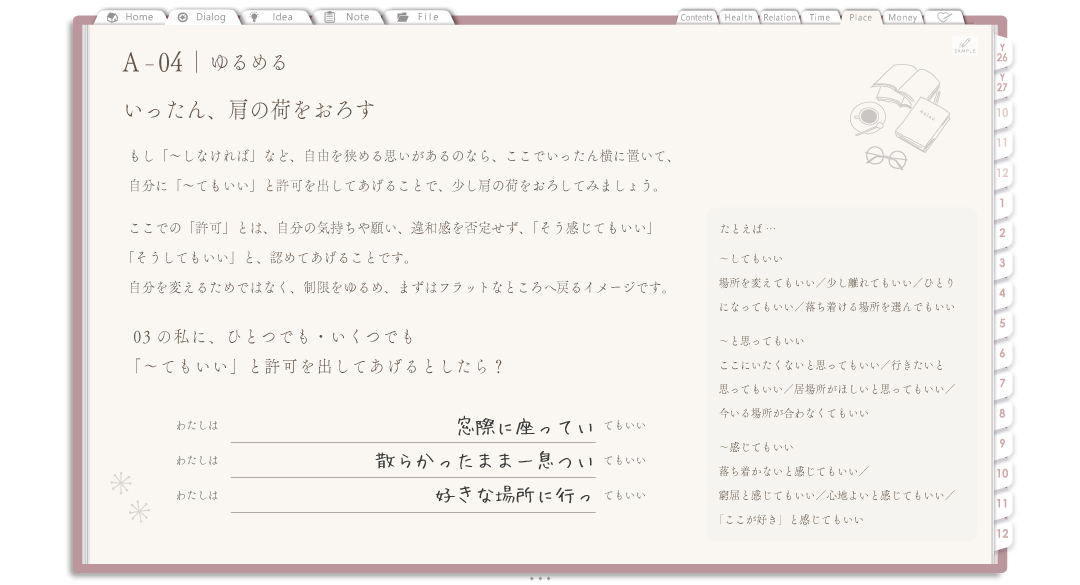1080x585 pixels.
Task: Select month 5 side index tab
Action: (x=1002, y=323)
